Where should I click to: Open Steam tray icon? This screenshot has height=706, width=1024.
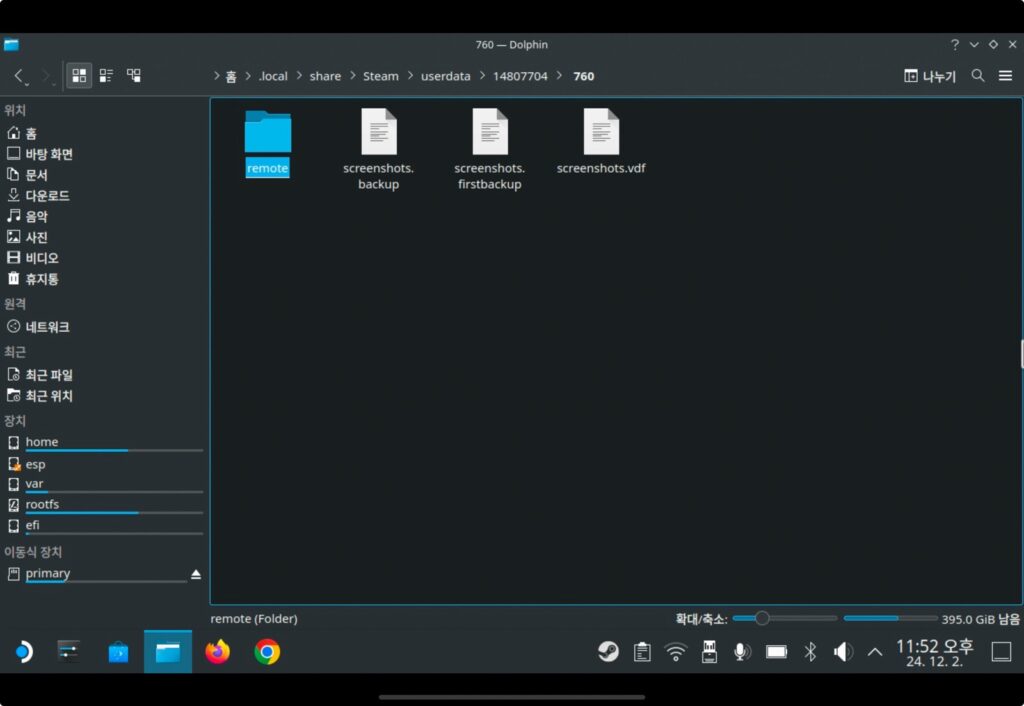tap(609, 652)
